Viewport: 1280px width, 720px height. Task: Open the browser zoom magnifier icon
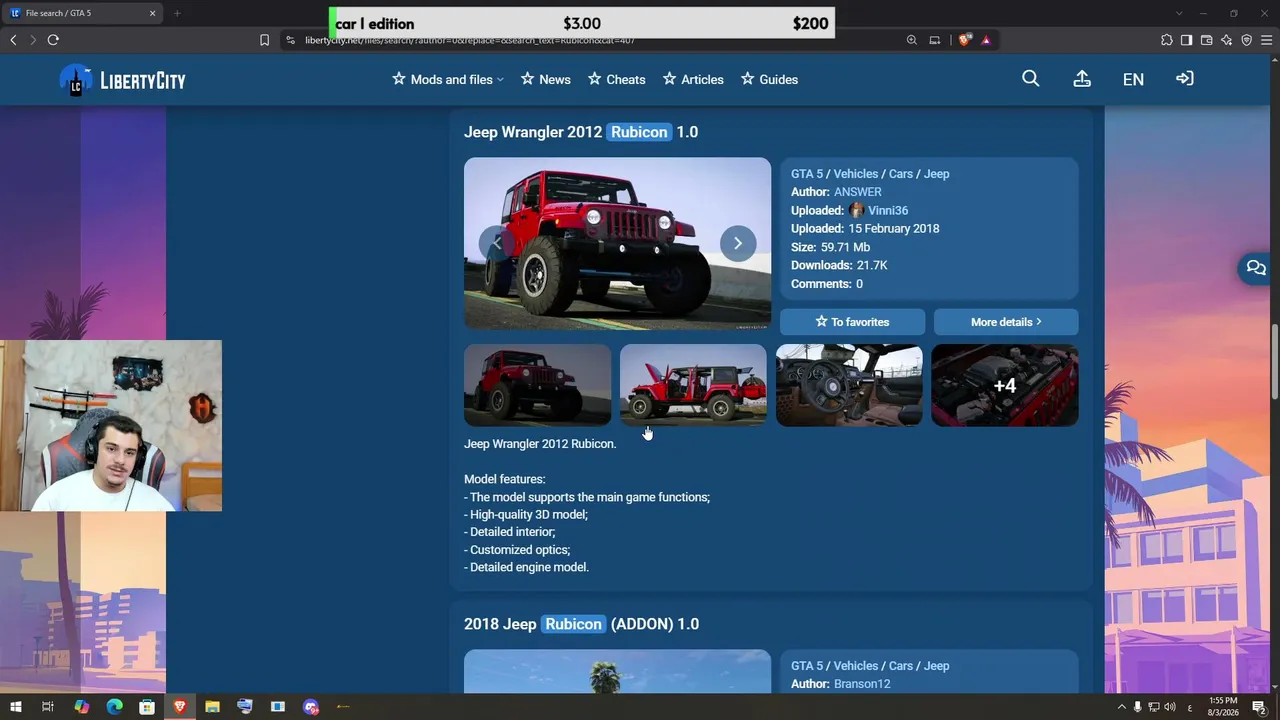[912, 40]
